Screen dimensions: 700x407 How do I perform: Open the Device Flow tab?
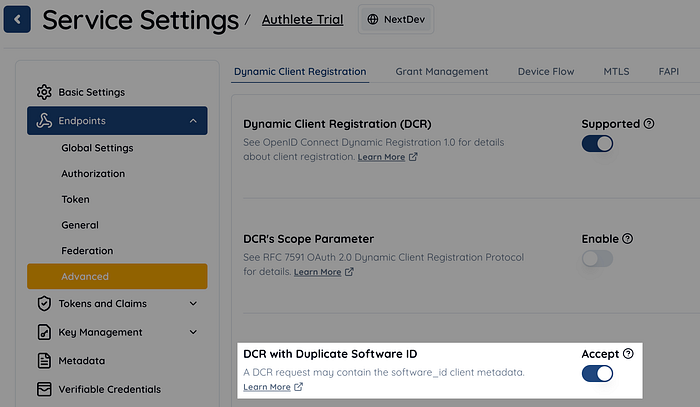546,71
